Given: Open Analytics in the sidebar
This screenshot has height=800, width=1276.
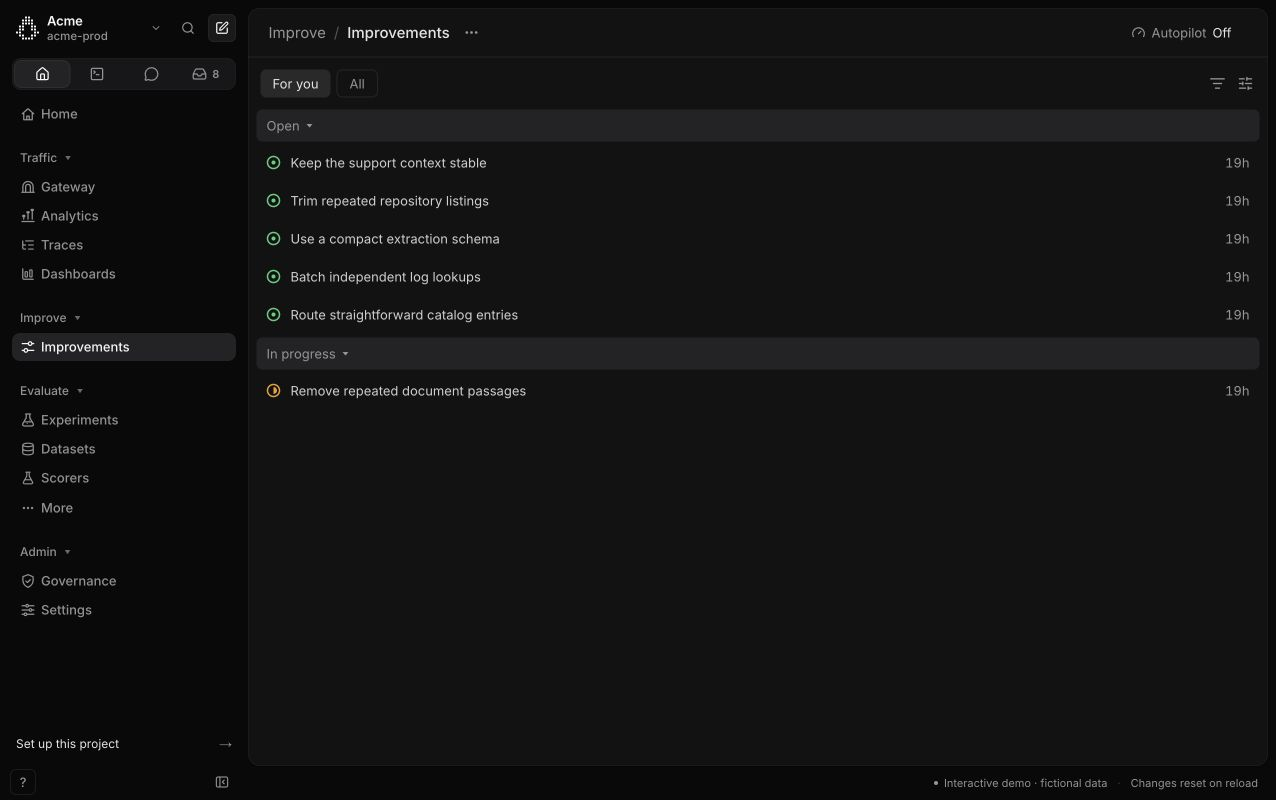Looking at the screenshot, I should 124,216.
